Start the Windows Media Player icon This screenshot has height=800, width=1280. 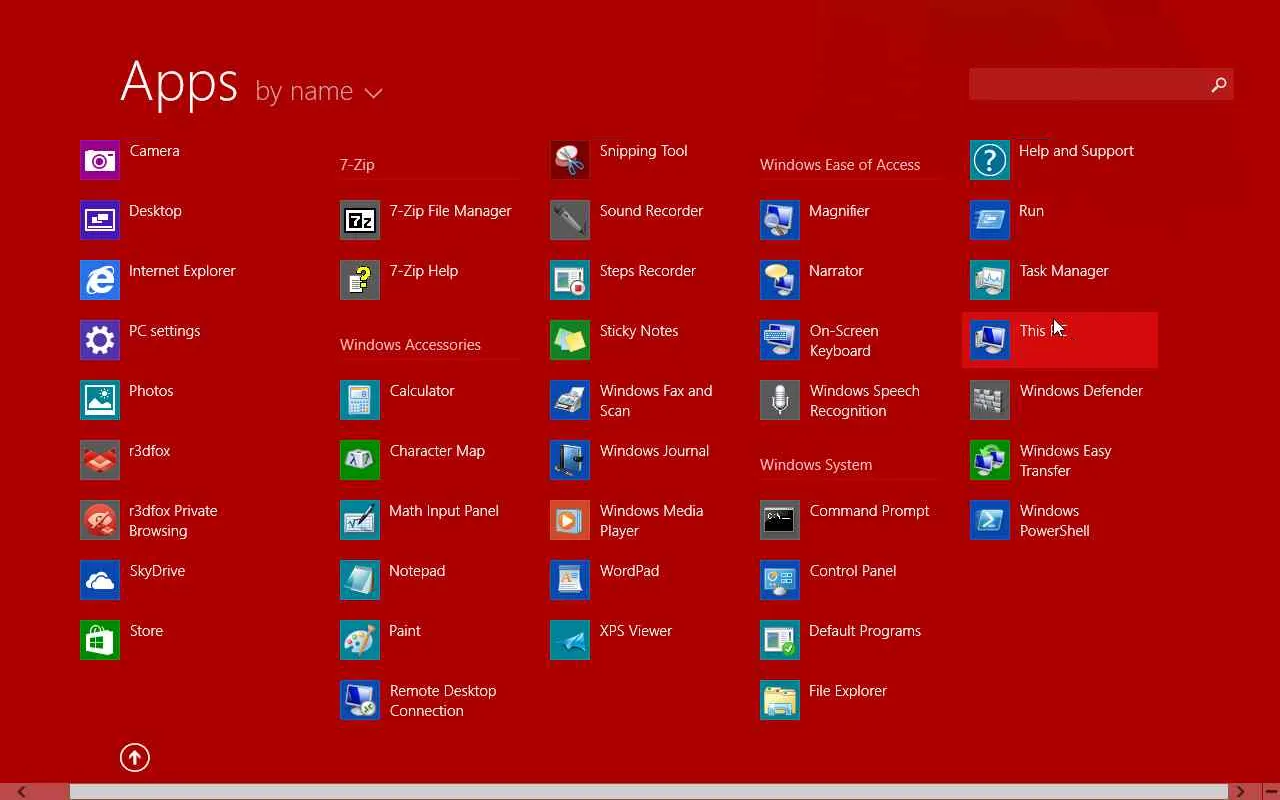[570, 520]
